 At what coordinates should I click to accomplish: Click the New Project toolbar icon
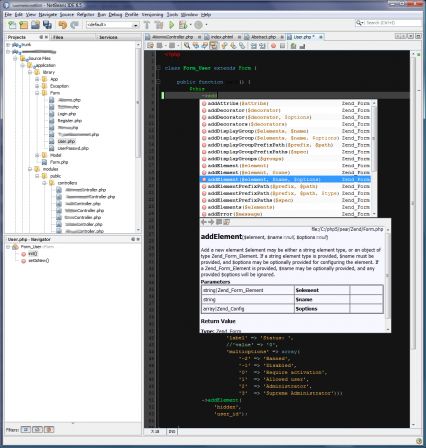coord(23,25)
